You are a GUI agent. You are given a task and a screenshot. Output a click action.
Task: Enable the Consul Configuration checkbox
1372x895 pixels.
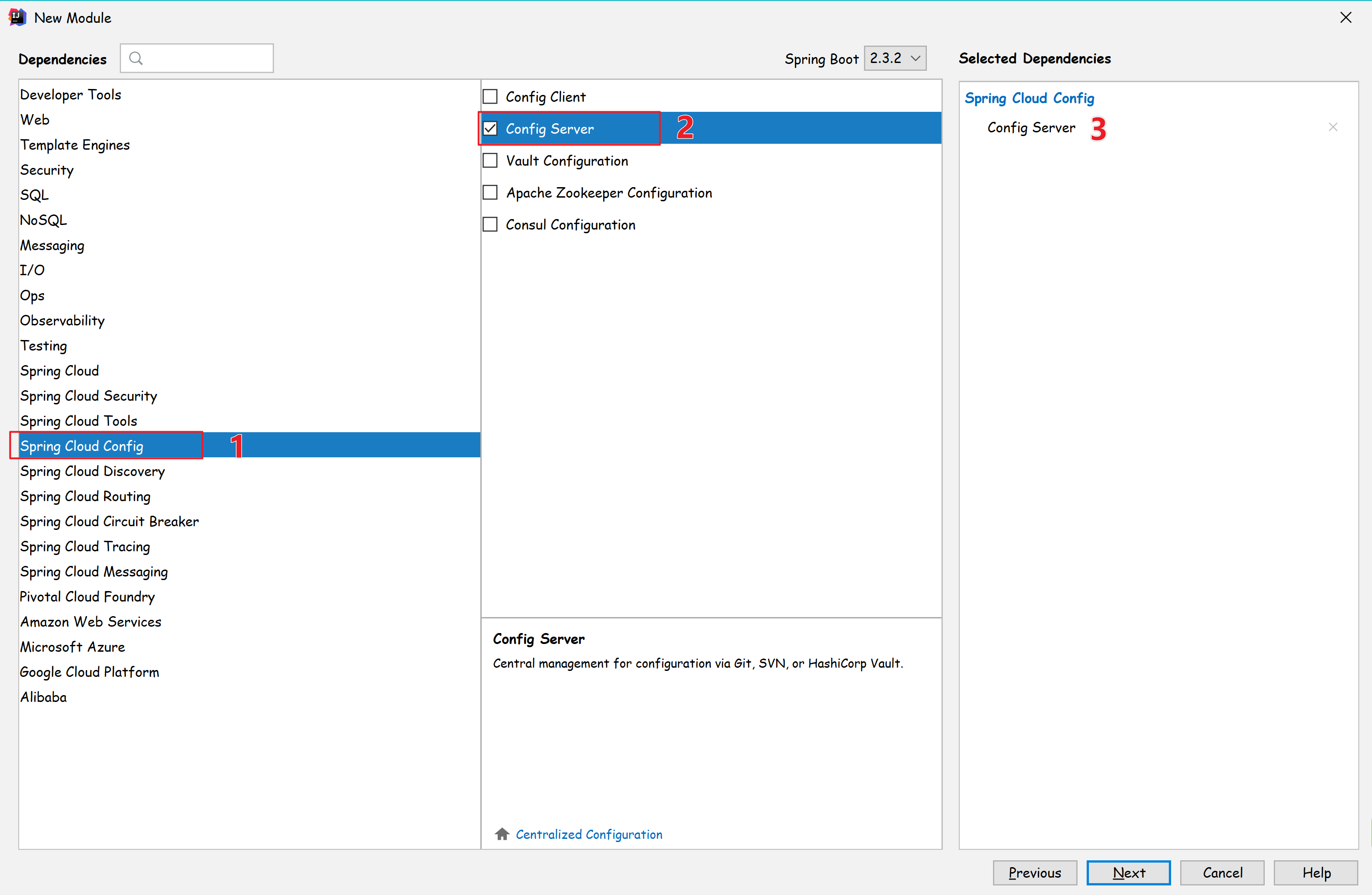pyautogui.click(x=490, y=224)
